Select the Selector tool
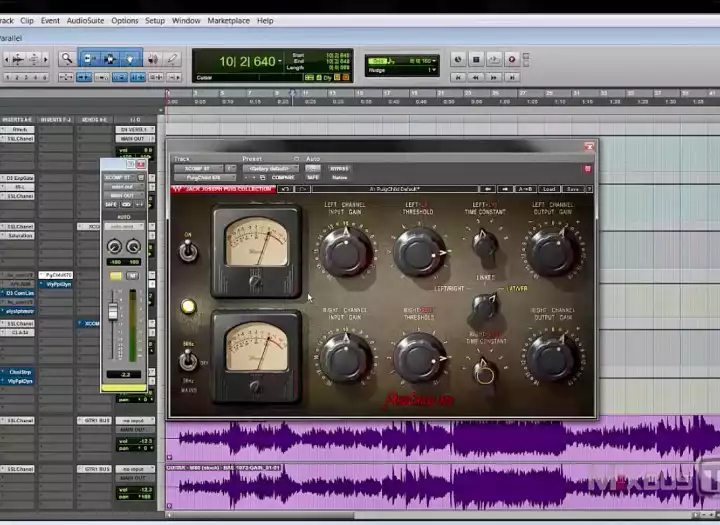720x525 pixels. (x=110, y=59)
